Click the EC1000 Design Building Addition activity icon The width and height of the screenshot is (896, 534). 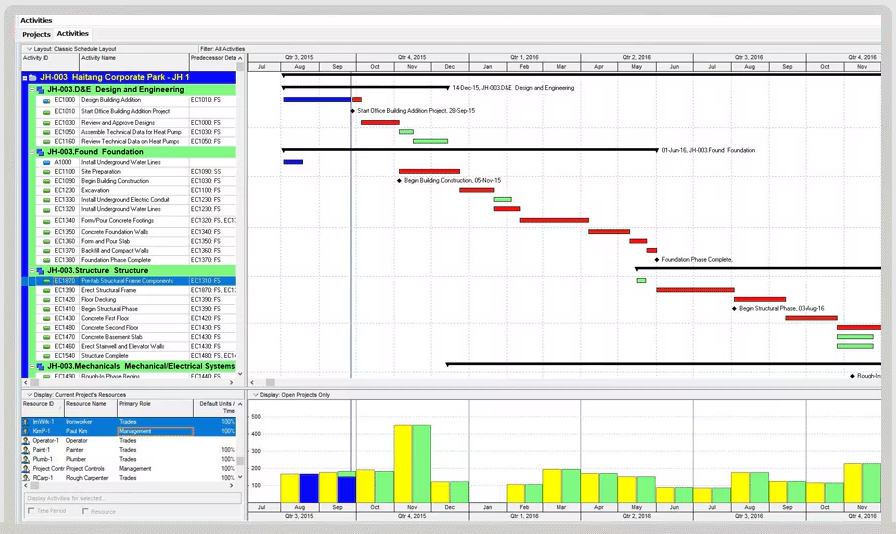(47, 100)
